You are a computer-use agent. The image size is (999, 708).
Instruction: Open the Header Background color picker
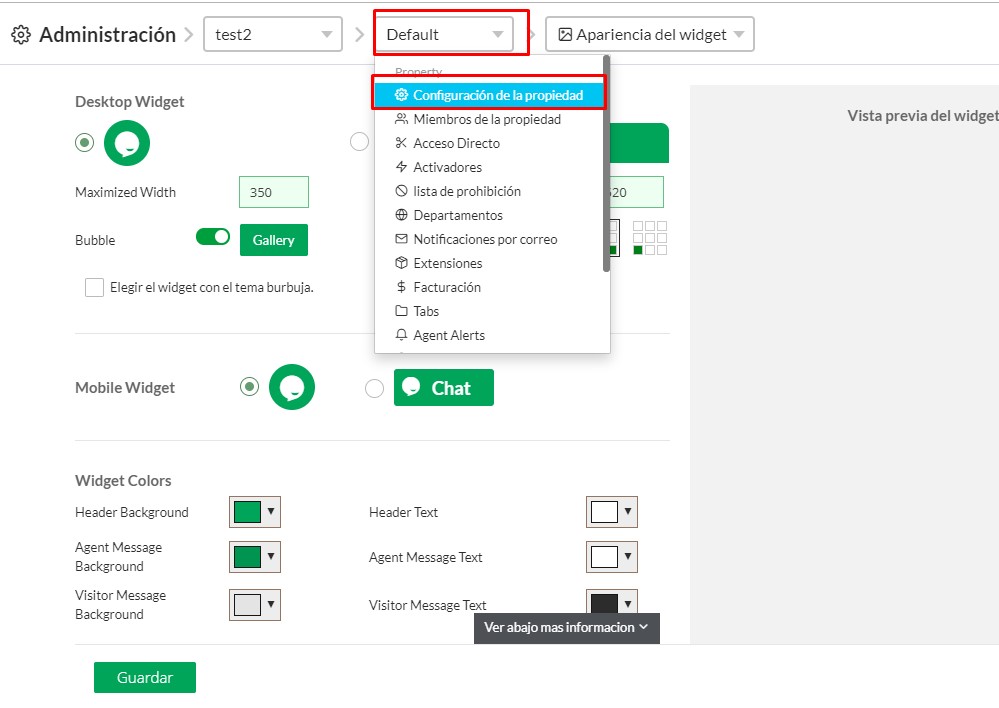pyautogui.click(x=255, y=512)
